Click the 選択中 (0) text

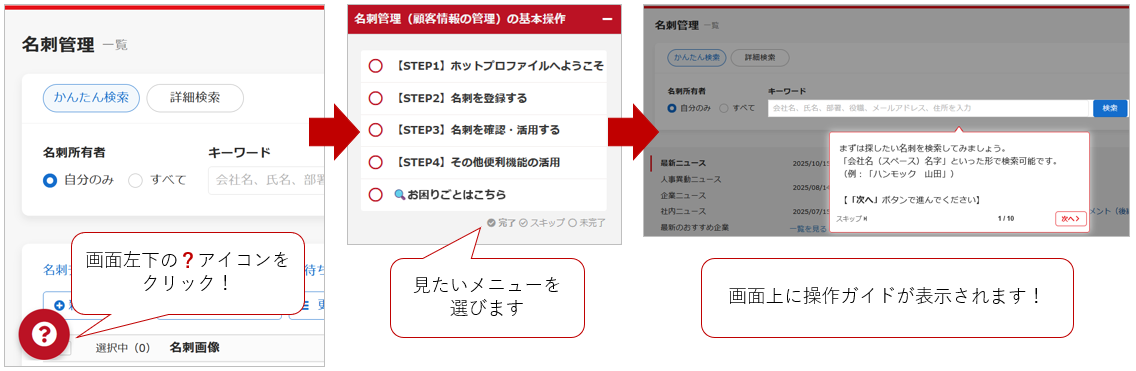point(122,348)
